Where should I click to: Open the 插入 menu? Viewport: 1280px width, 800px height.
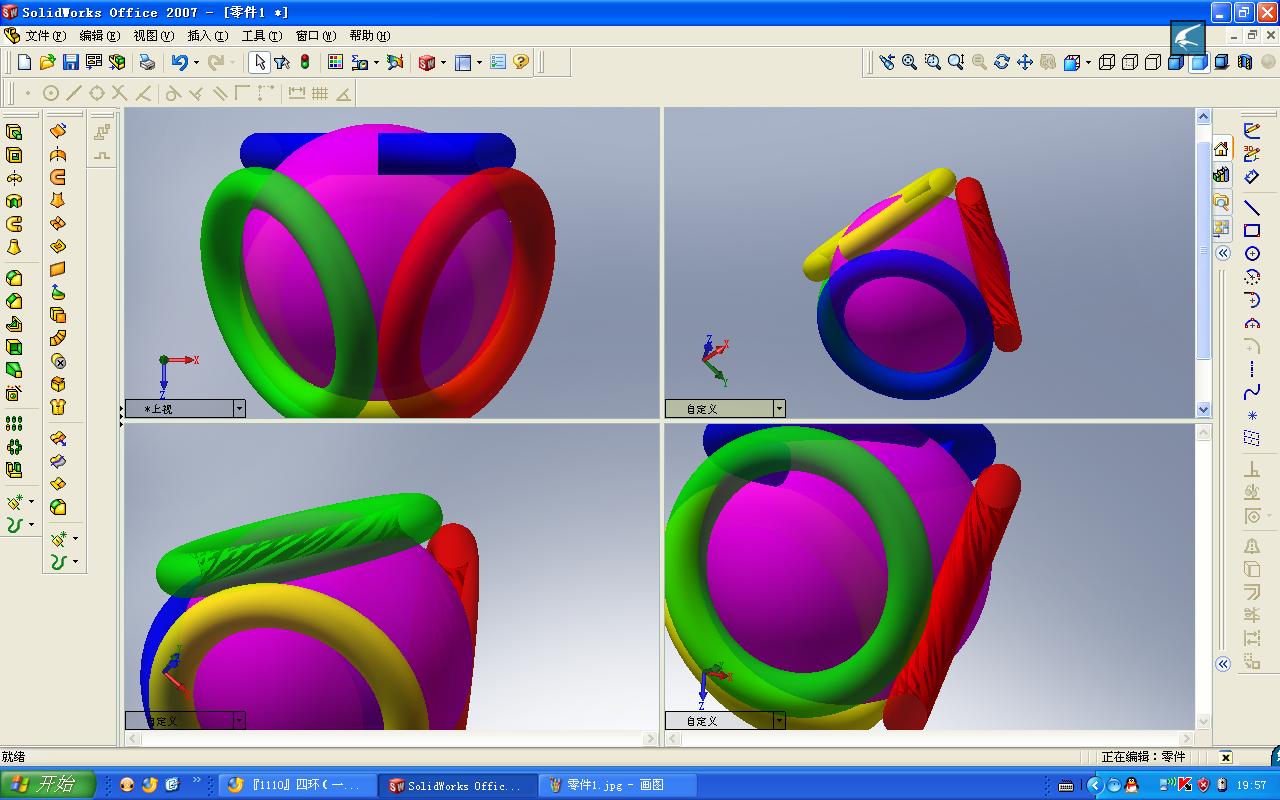point(207,36)
